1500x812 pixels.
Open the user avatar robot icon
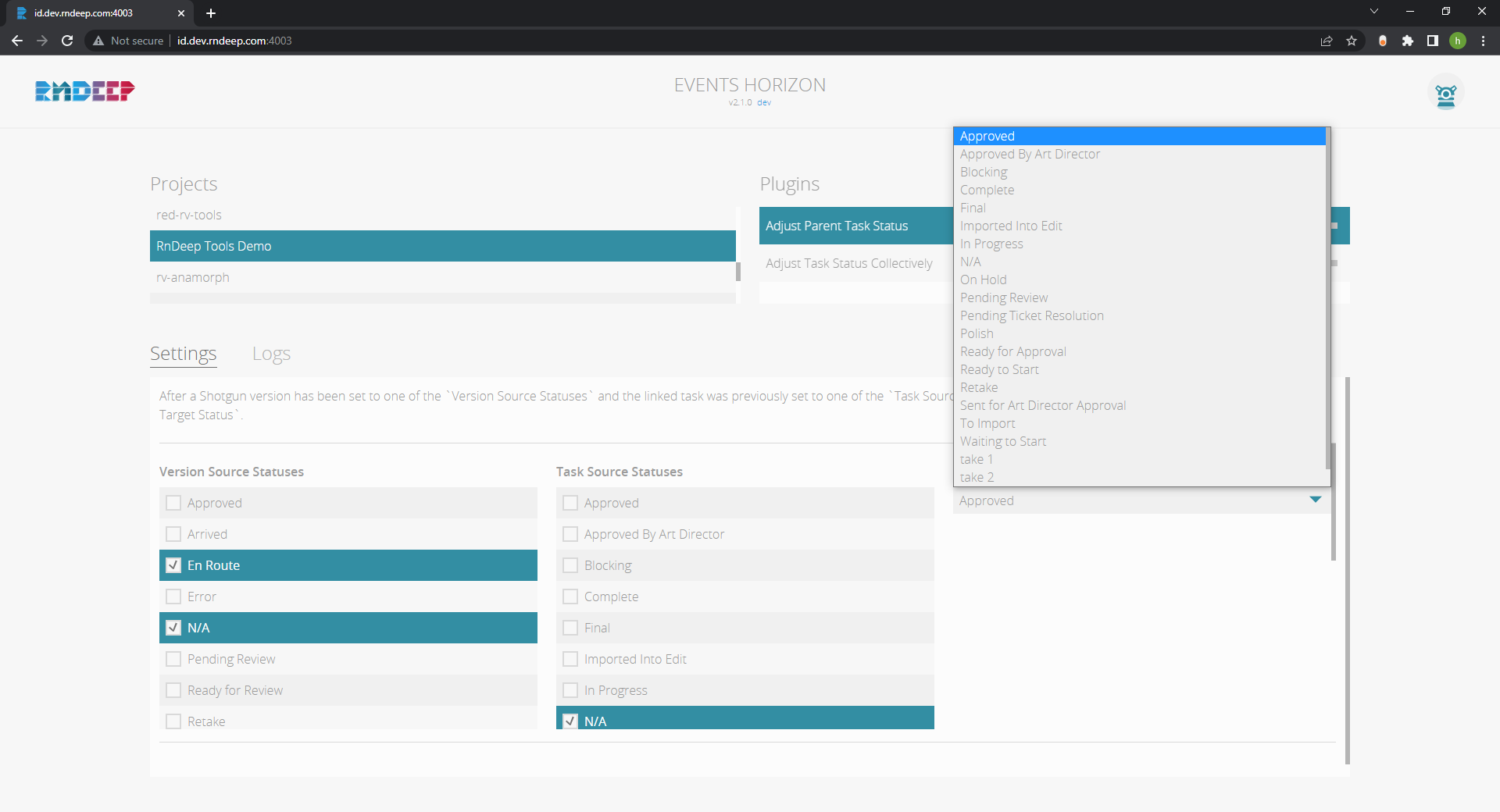[1445, 94]
